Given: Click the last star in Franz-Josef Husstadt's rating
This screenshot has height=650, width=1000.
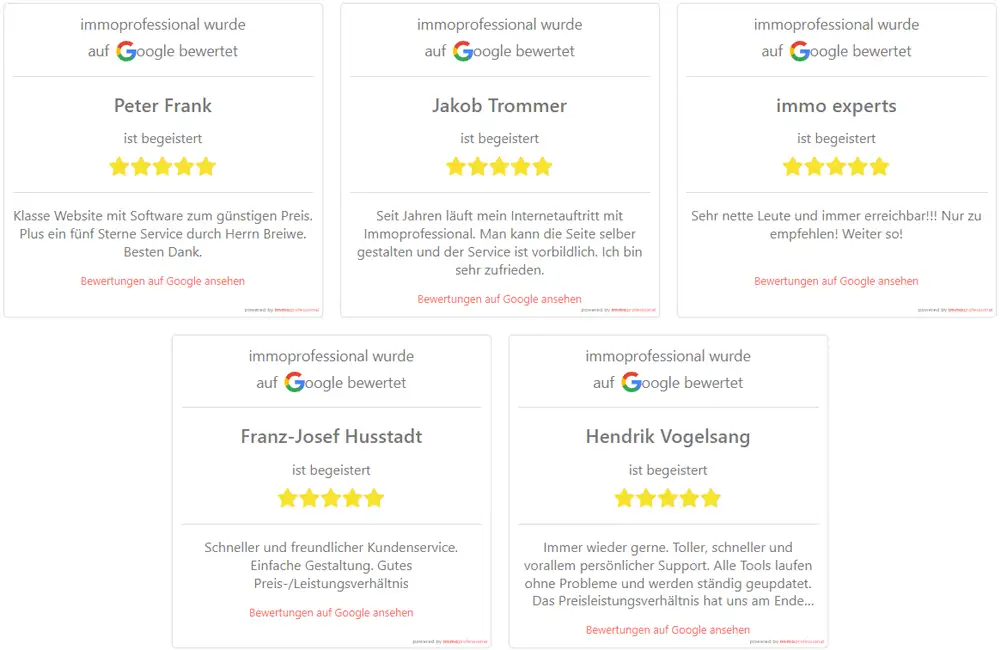Looking at the screenshot, I should click(374, 497).
